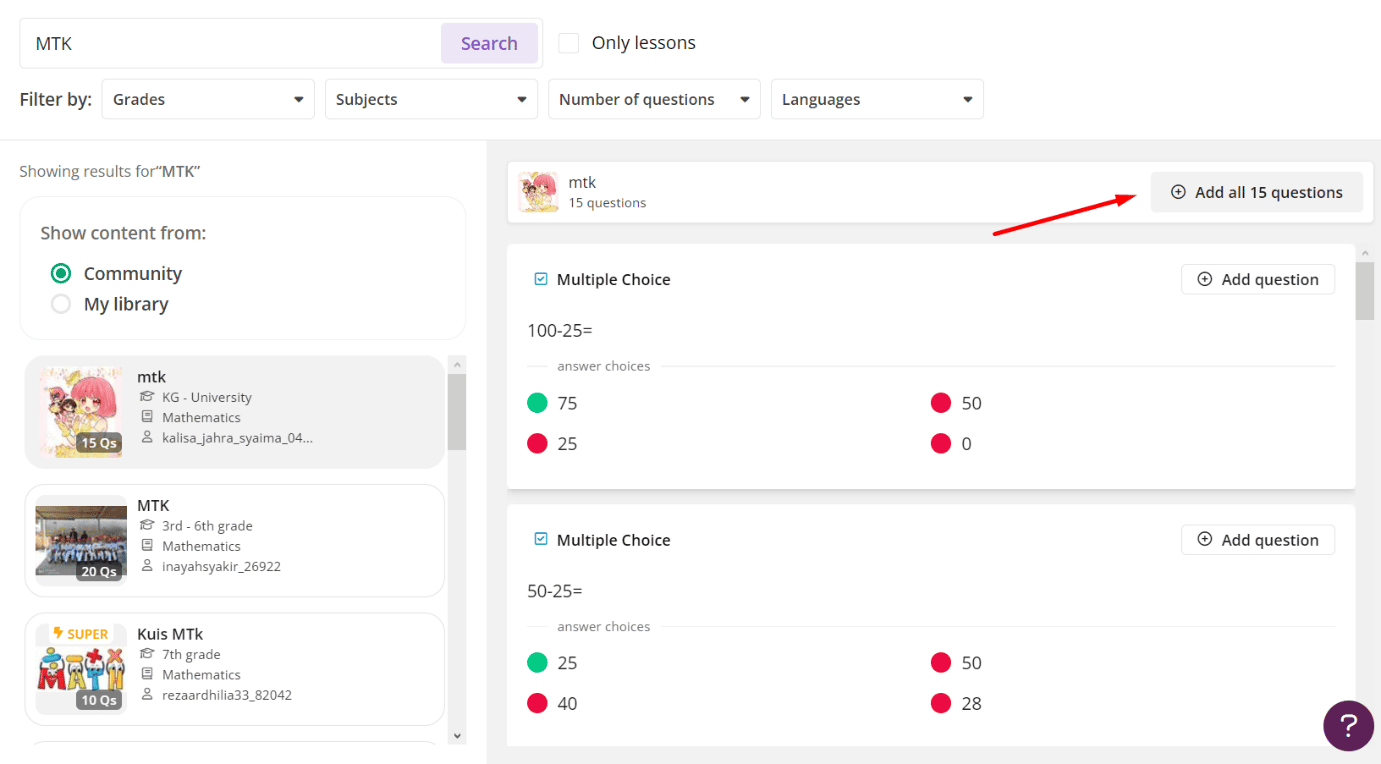Select the Community radio option
The image size is (1381, 764).
(x=61, y=273)
